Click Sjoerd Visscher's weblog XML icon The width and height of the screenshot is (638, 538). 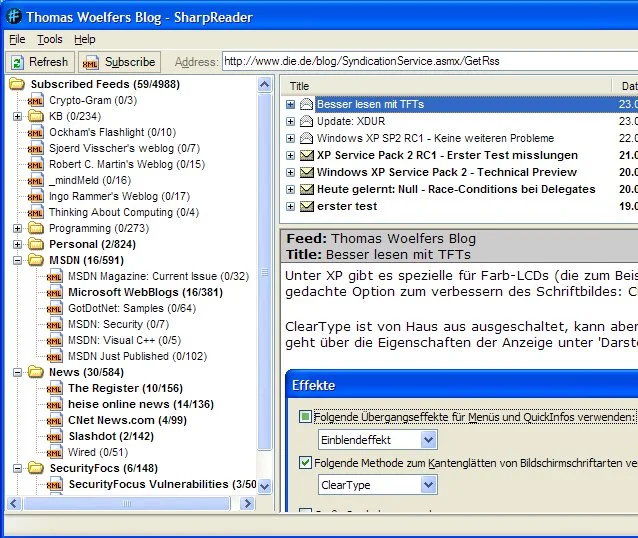point(35,149)
